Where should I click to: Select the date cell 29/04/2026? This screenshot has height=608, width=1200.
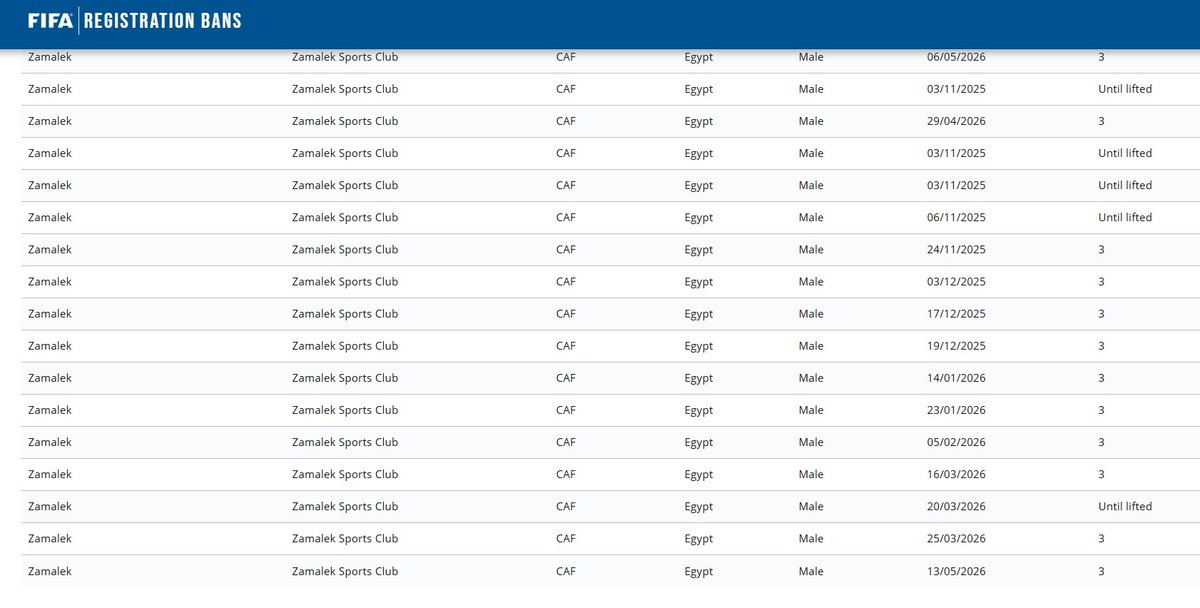[956, 121]
